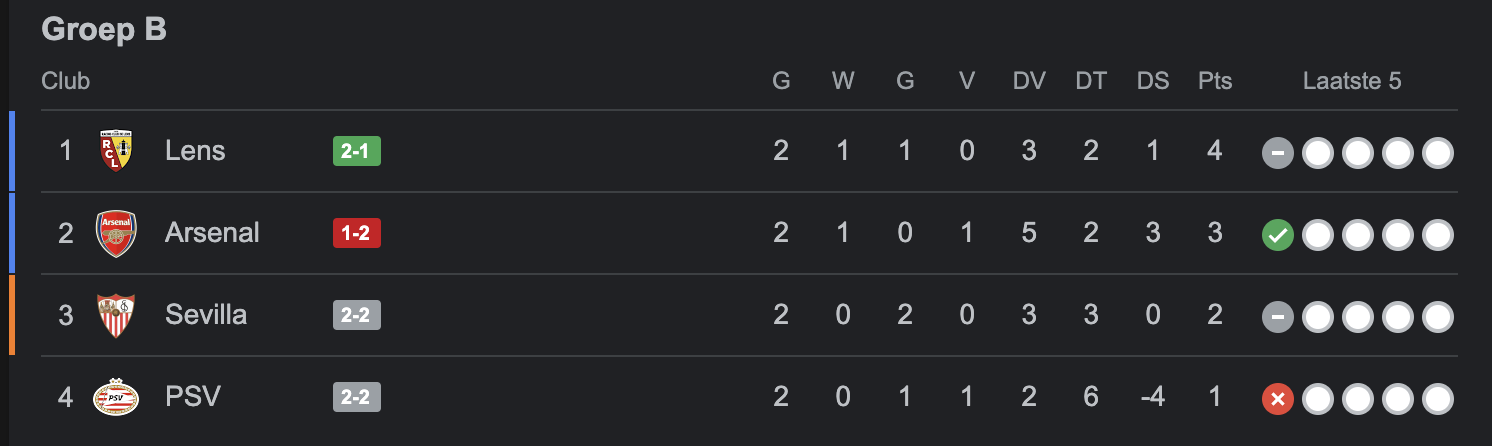Click the Pts column header

[1215, 81]
